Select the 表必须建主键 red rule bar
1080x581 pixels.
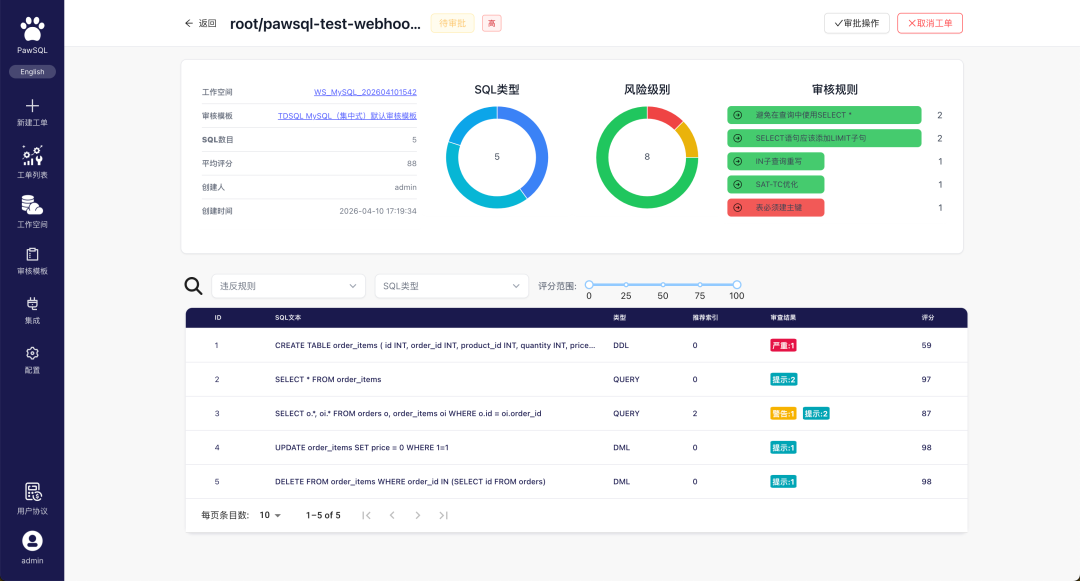(x=776, y=207)
